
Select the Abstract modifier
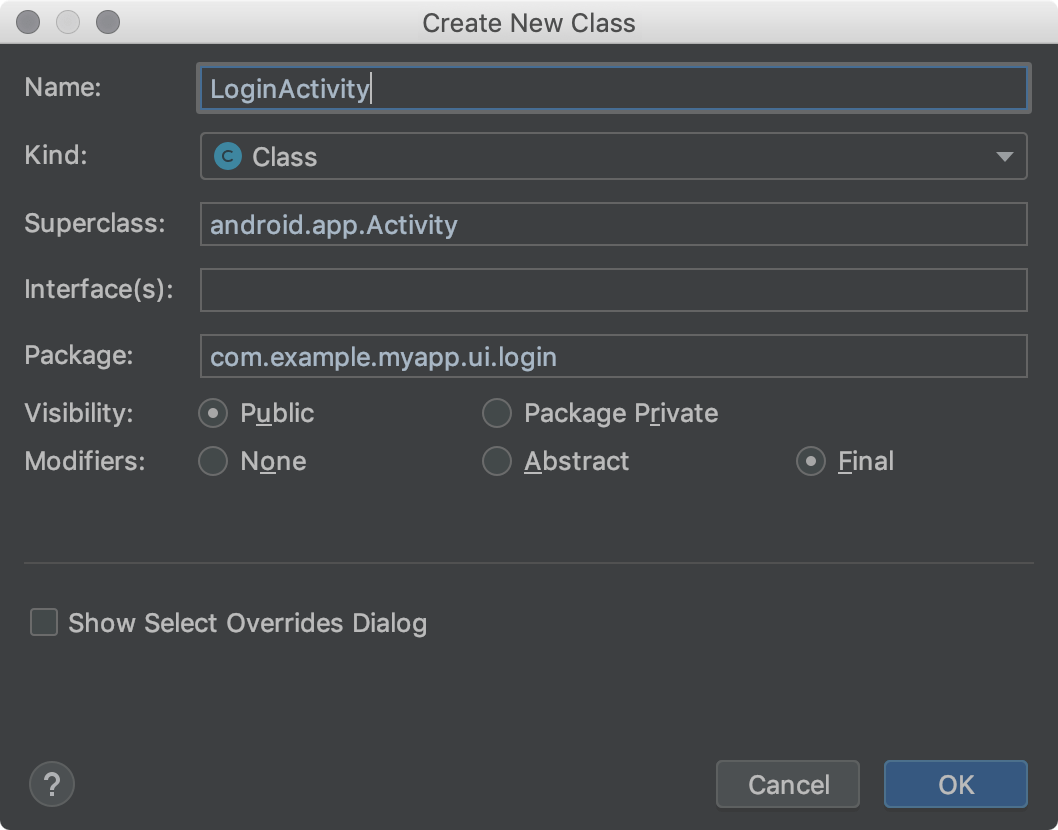pyautogui.click(x=497, y=461)
